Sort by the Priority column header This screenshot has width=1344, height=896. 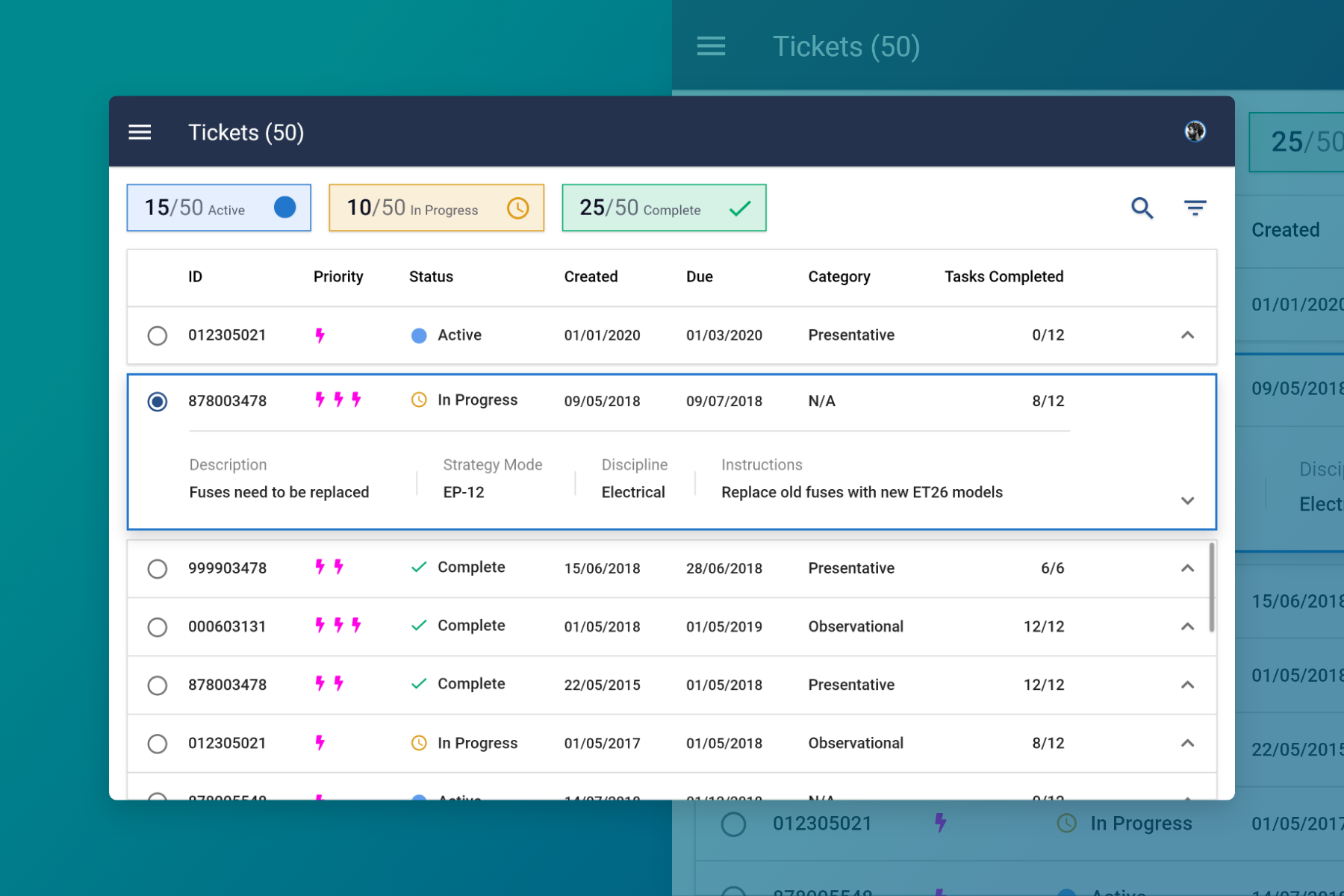tap(338, 277)
